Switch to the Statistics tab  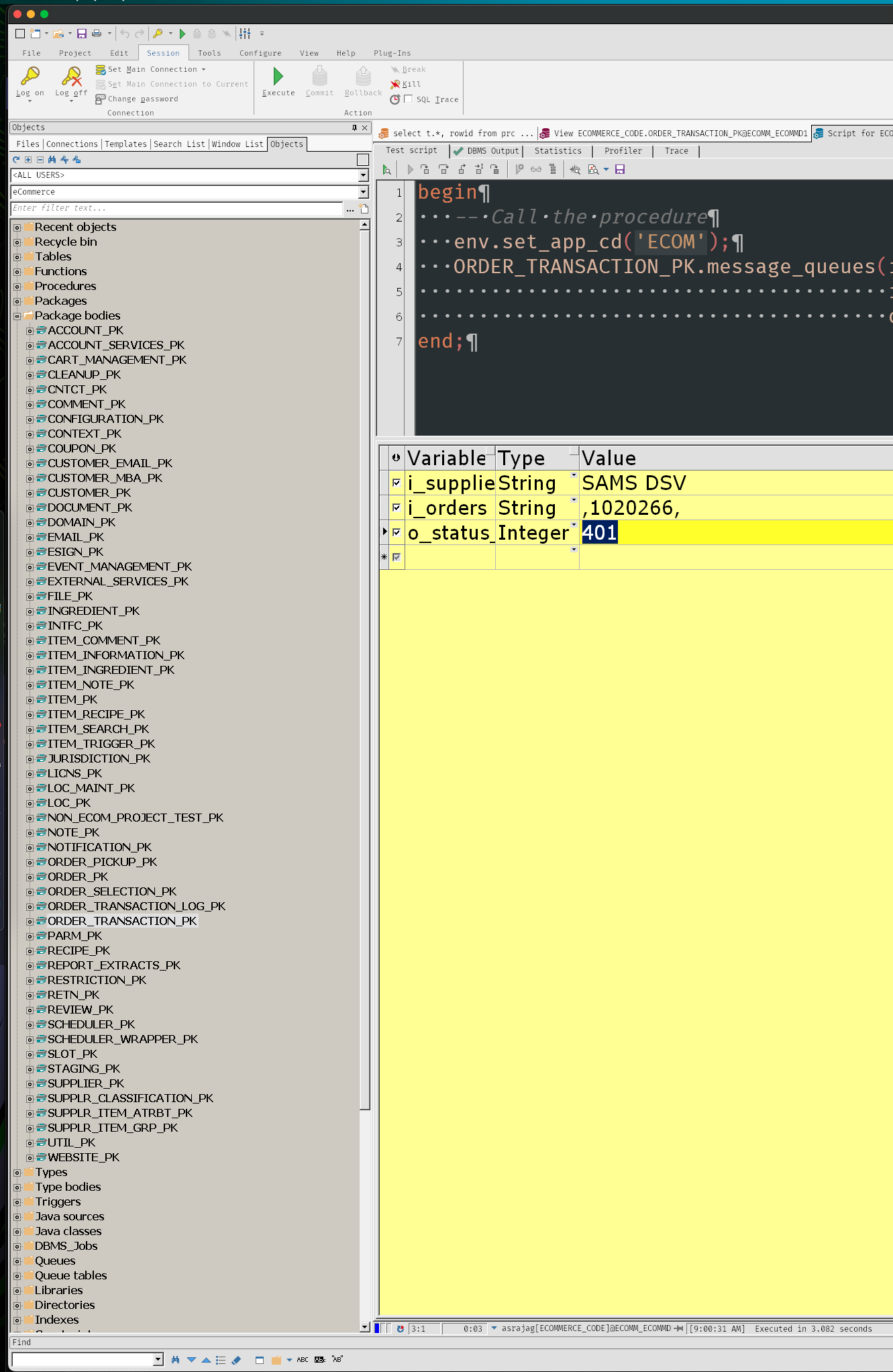558,151
